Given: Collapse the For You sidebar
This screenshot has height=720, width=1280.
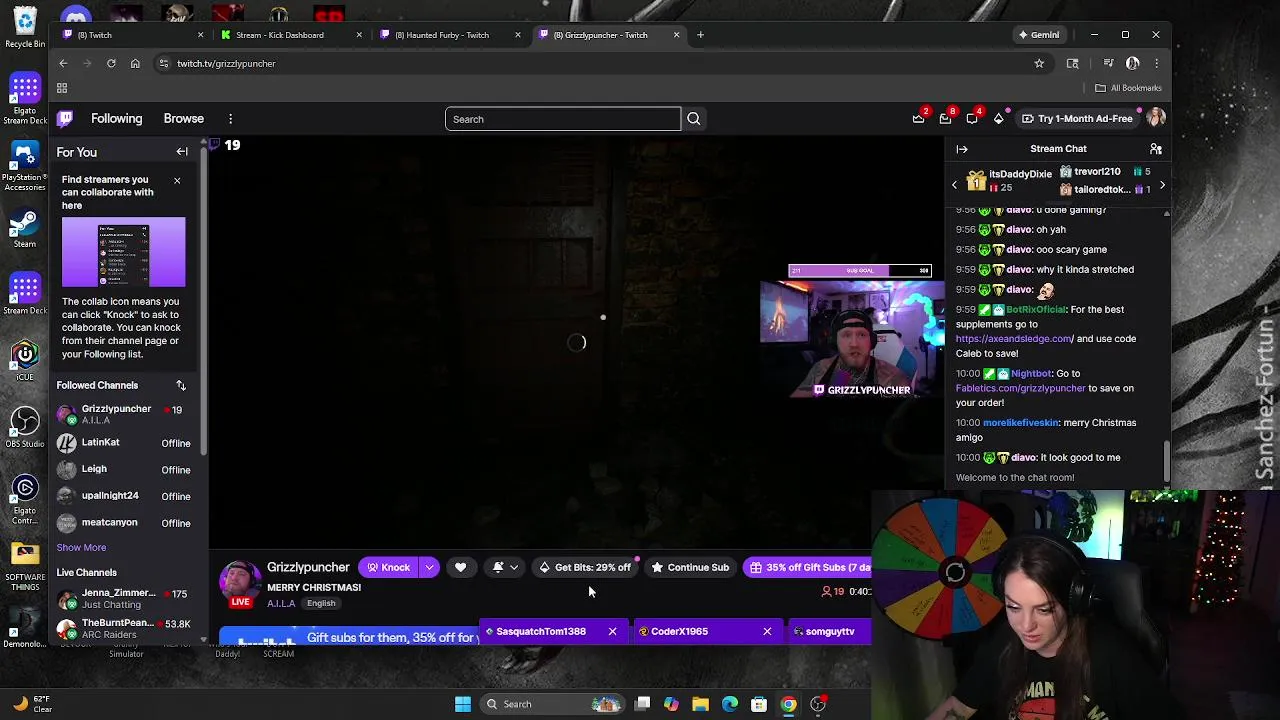Looking at the screenshot, I should click(x=182, y=152).
